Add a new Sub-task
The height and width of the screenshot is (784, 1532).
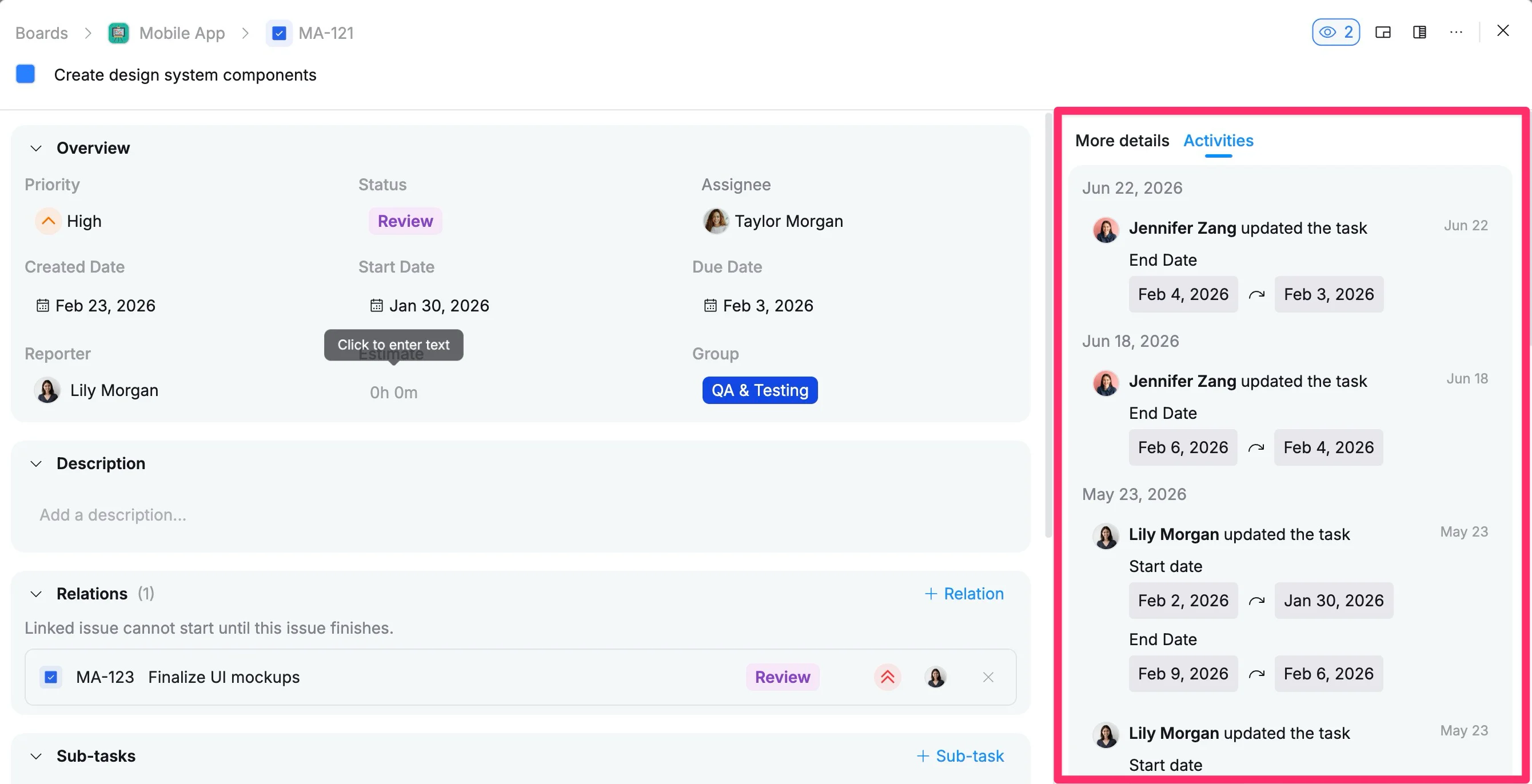pos(960,756)
